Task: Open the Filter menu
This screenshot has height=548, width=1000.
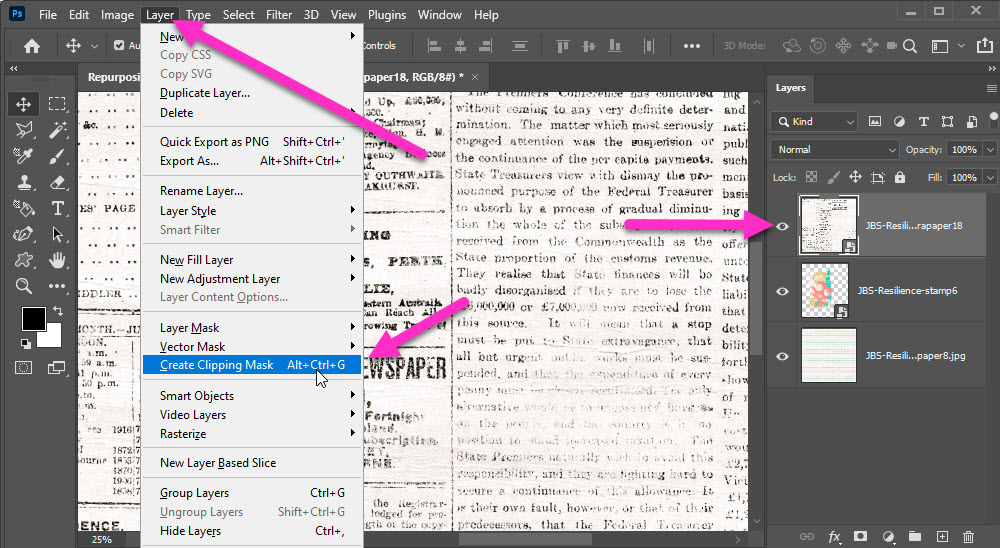Action: point(279,14)
